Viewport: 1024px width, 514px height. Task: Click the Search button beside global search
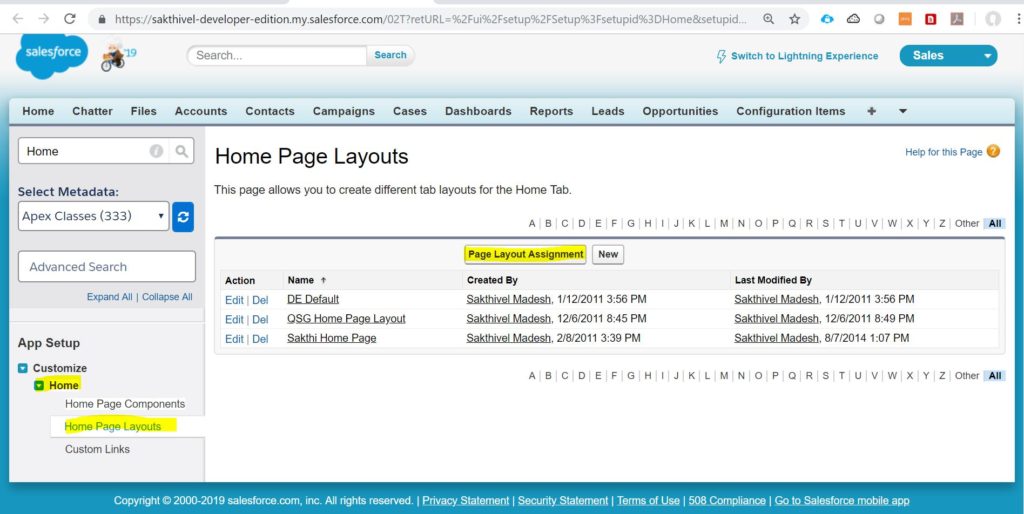[390, 56]
